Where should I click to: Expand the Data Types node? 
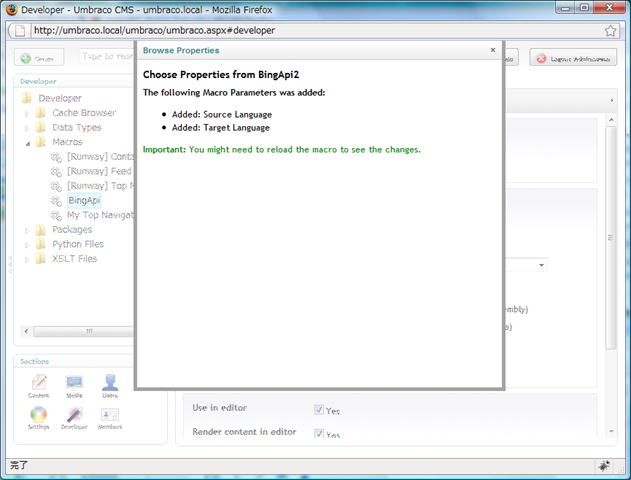(27, 128)
